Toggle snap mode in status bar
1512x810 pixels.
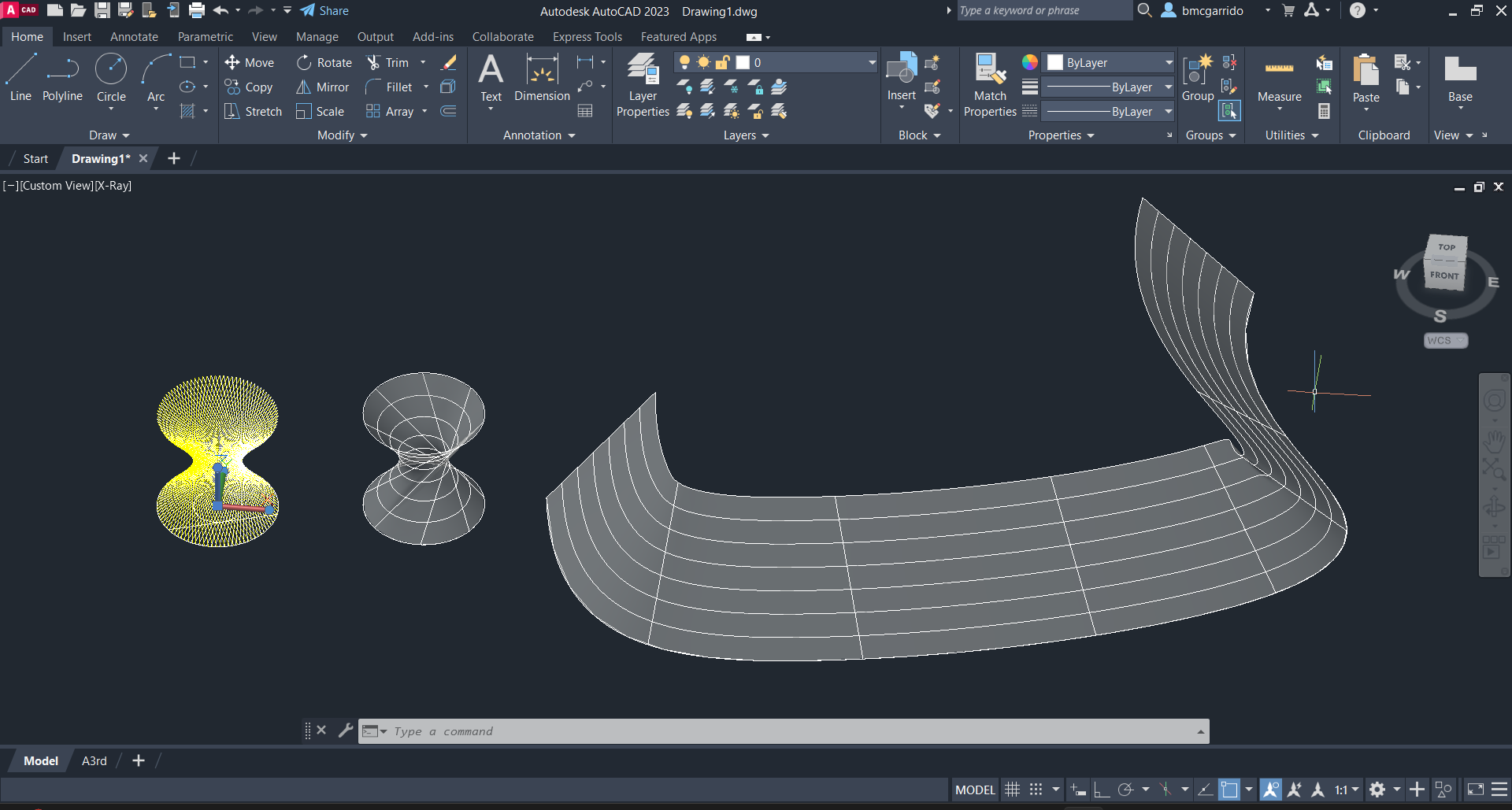(1036, 790)
